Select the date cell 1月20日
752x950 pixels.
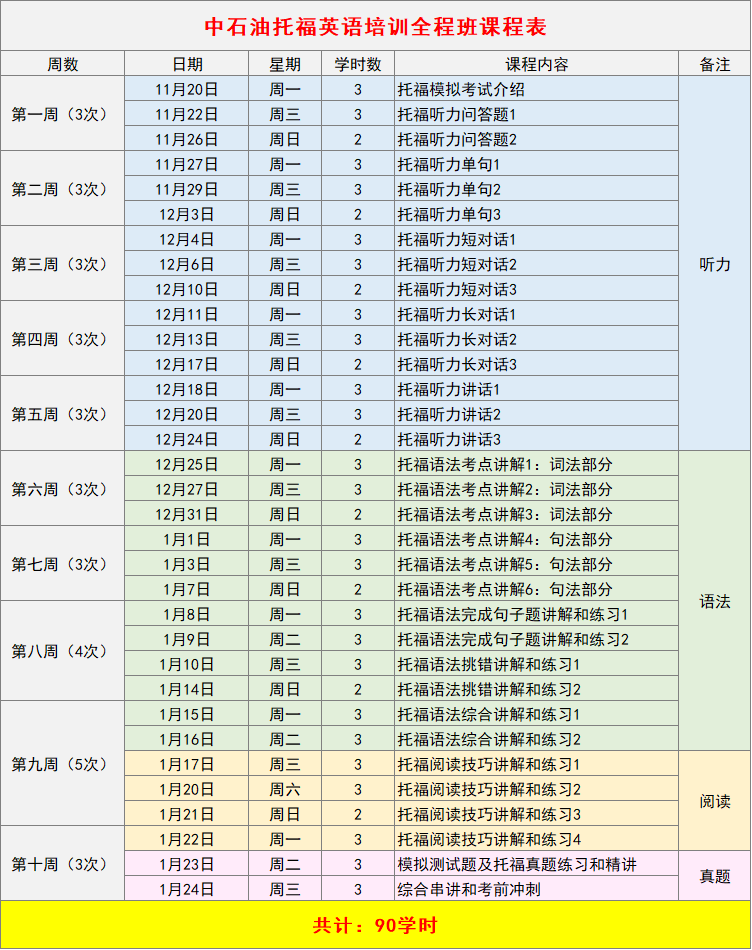point(187,789)
